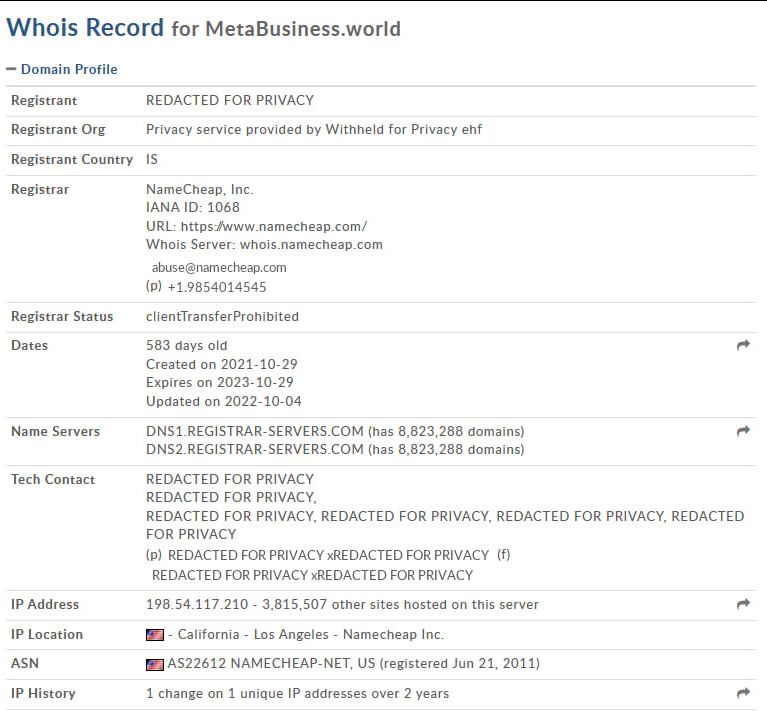Click the US flag in ASN row
The height and width of the screenshot is (711, 767).
[x=155, y=665]
